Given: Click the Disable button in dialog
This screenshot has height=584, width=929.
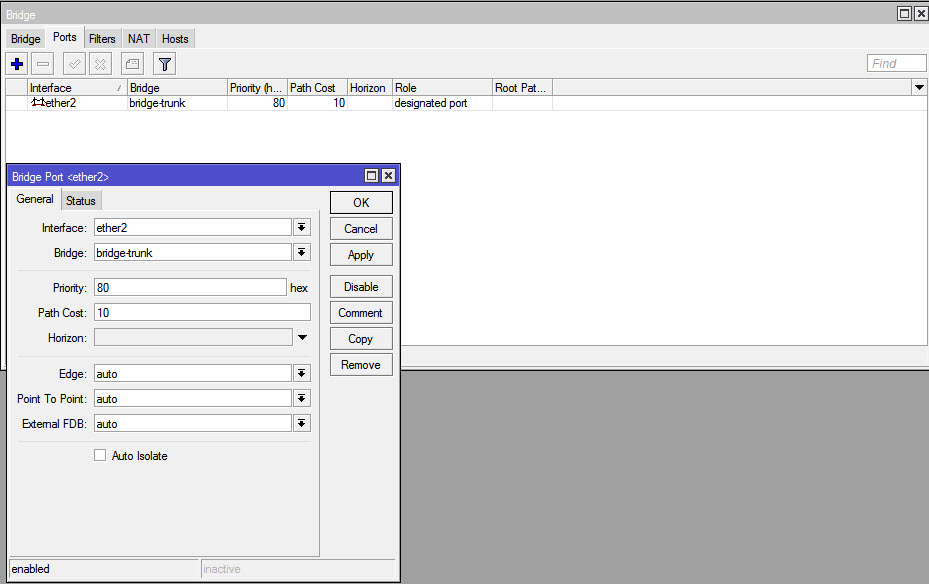Looking at the screenshot, I should 361,287.
